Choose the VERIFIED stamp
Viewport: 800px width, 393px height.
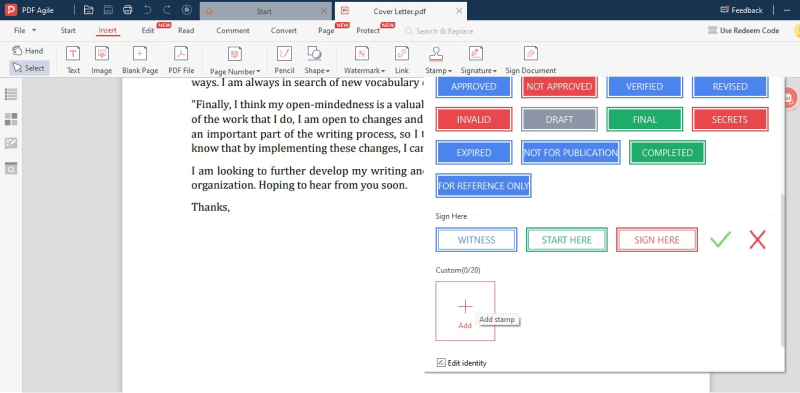point(644,86)
